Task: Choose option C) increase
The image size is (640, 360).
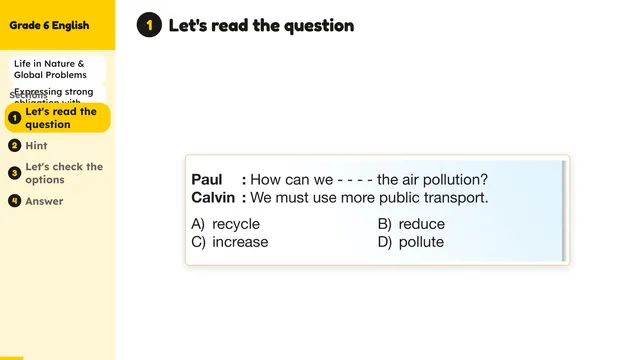Action: [x=230, y=242]
